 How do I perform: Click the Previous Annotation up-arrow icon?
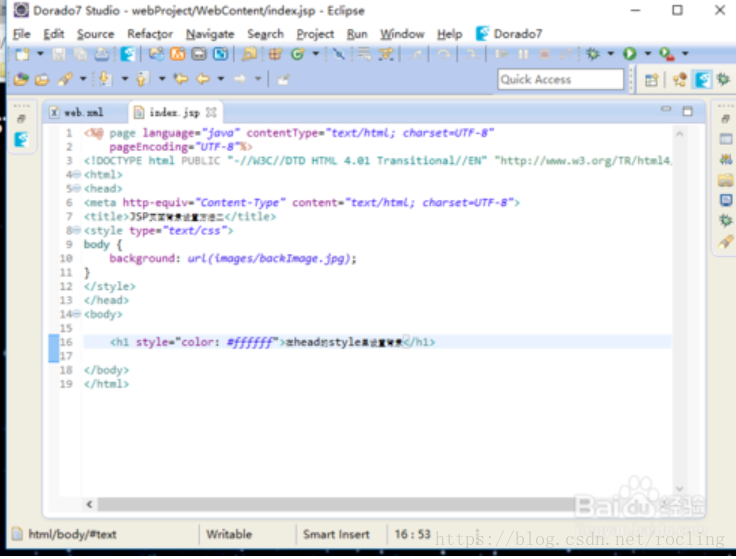[x=142, y=79]
